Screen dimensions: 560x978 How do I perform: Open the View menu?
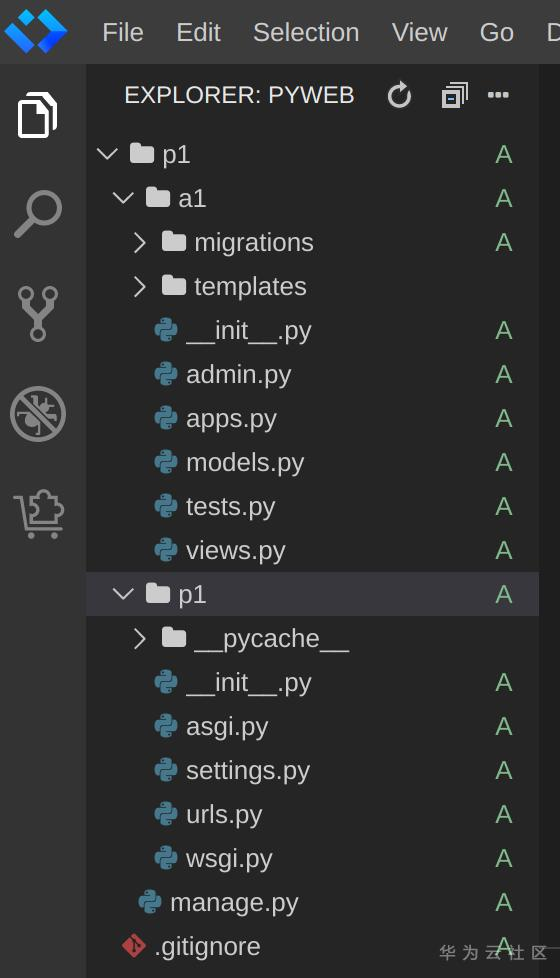pos(420,32)
